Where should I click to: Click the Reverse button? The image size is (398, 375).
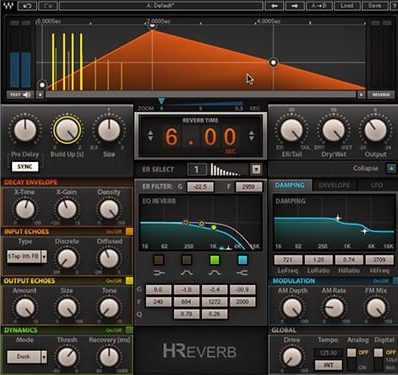[x=381, y=95]
